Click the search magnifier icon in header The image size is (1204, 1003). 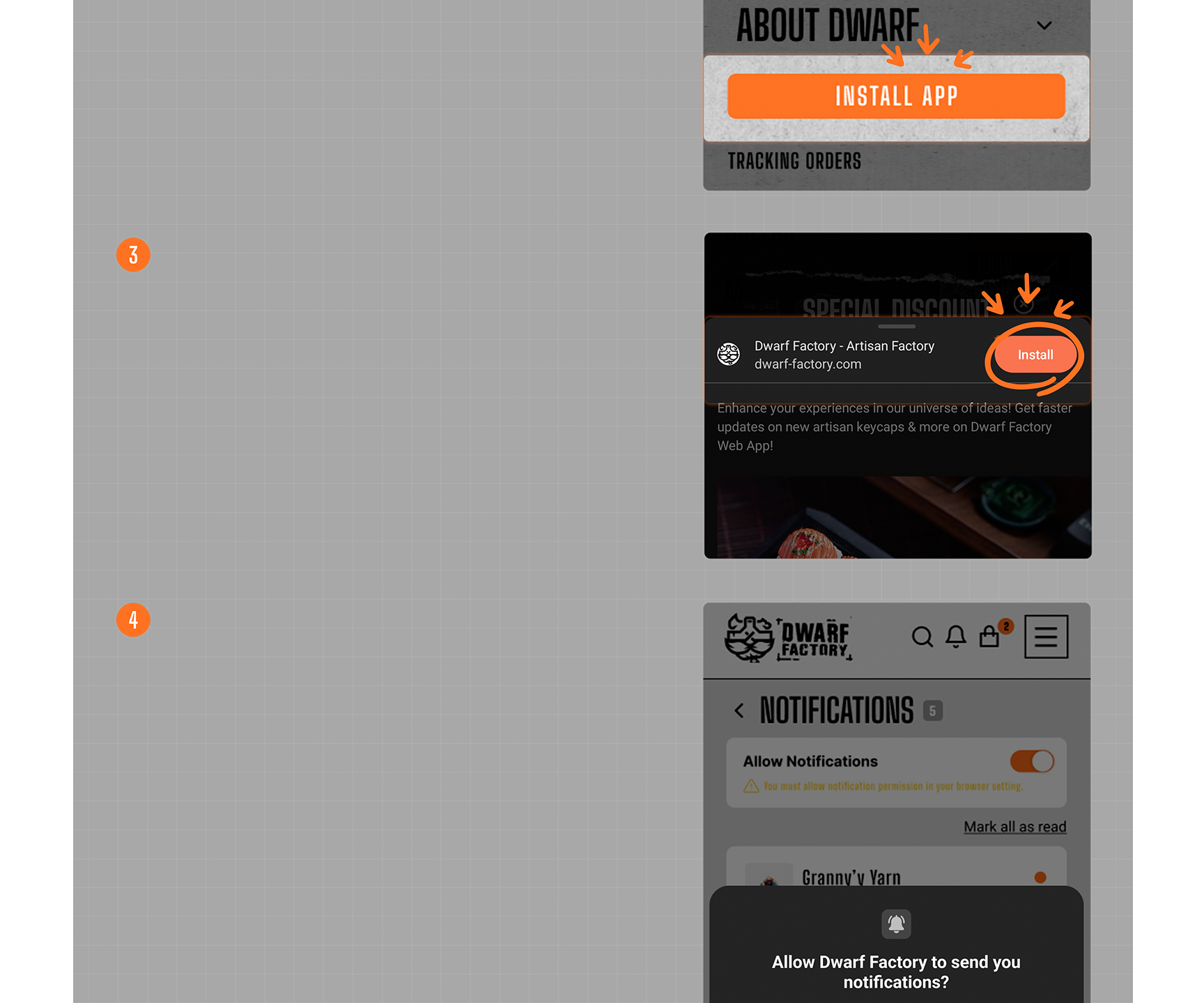(922, 637)
